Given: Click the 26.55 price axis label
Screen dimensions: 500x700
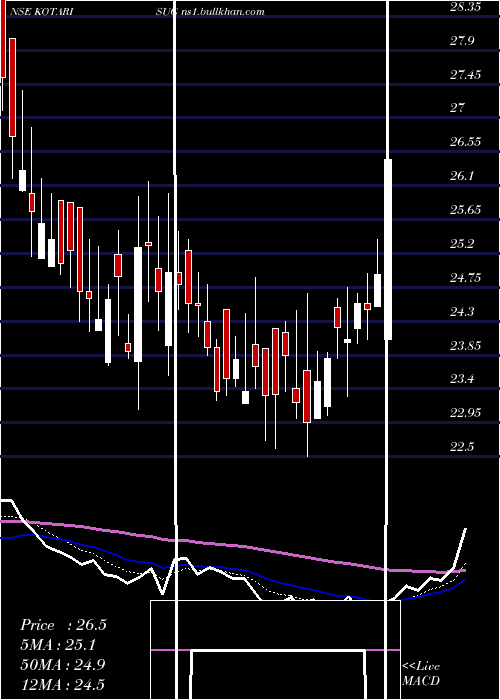Looking at the screenshot, I should tap(465, 142).
